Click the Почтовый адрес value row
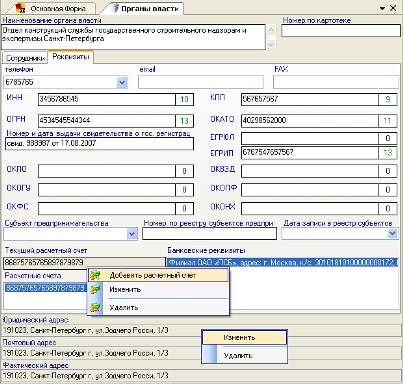 point(201,353)
